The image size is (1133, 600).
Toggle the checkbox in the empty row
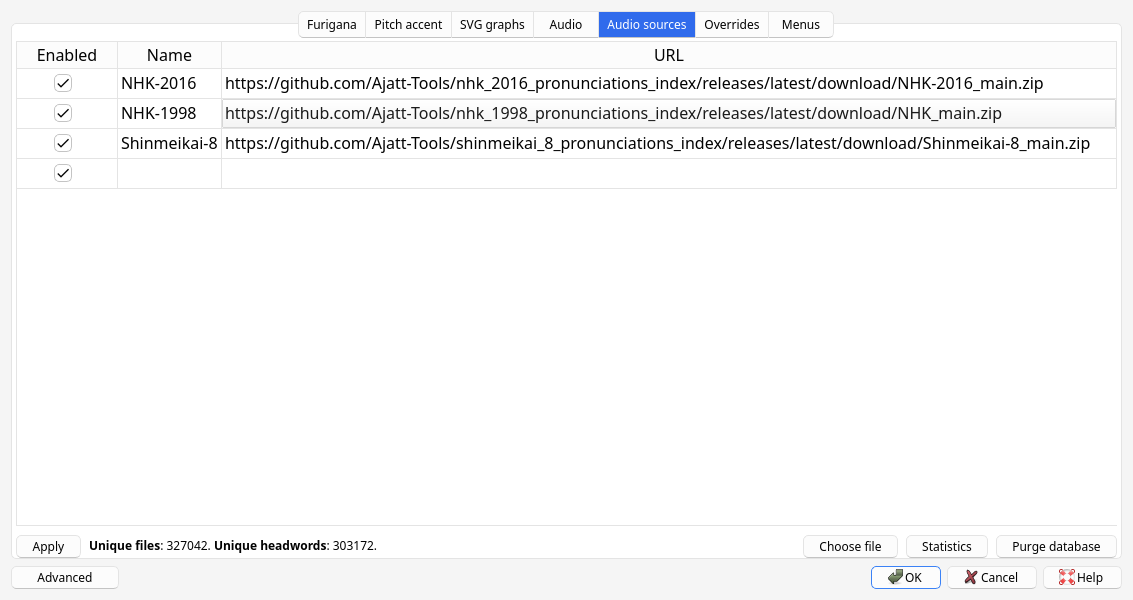click(x=63, y=173)
